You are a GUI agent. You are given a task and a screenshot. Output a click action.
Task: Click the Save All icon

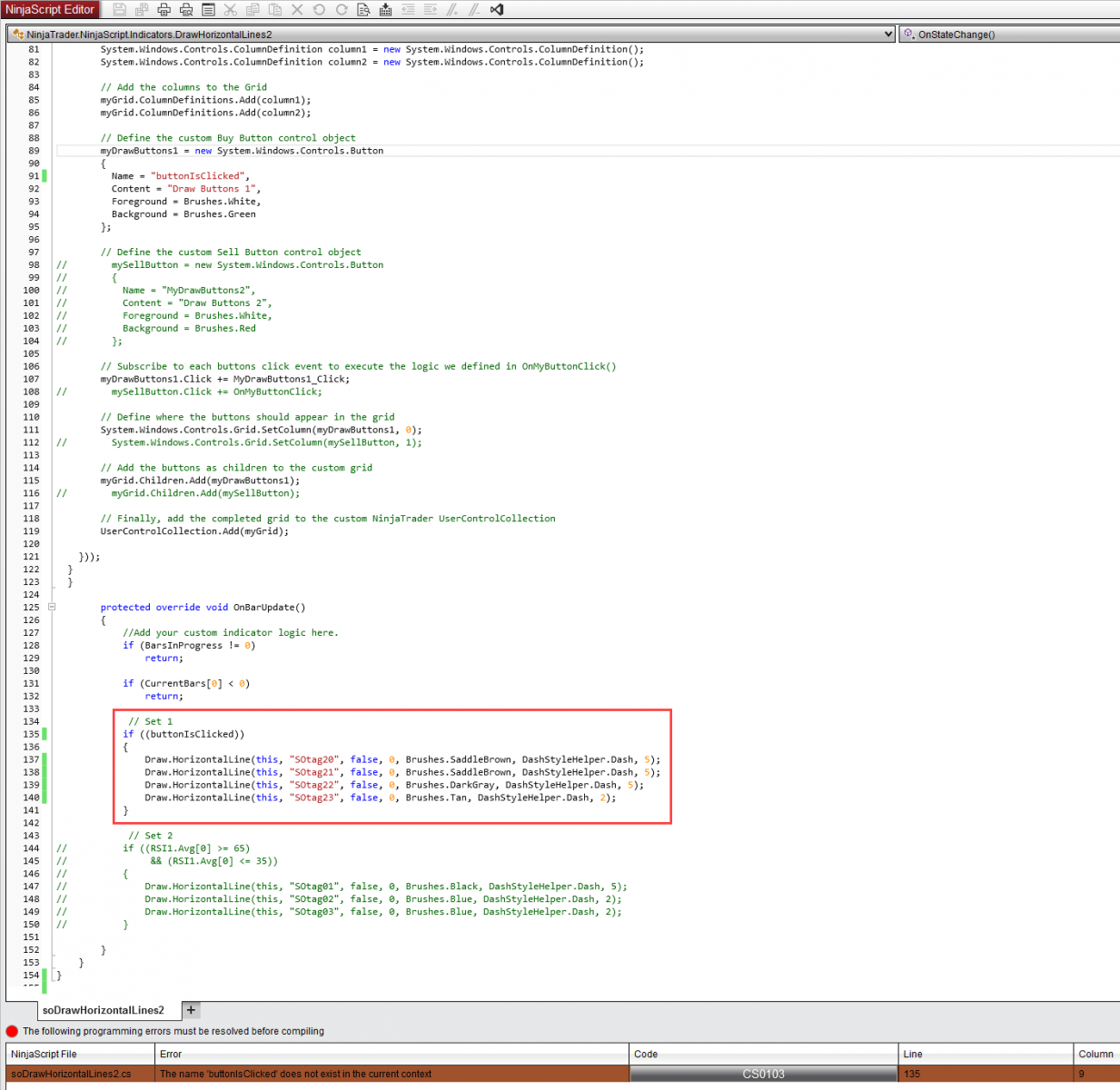142,10
